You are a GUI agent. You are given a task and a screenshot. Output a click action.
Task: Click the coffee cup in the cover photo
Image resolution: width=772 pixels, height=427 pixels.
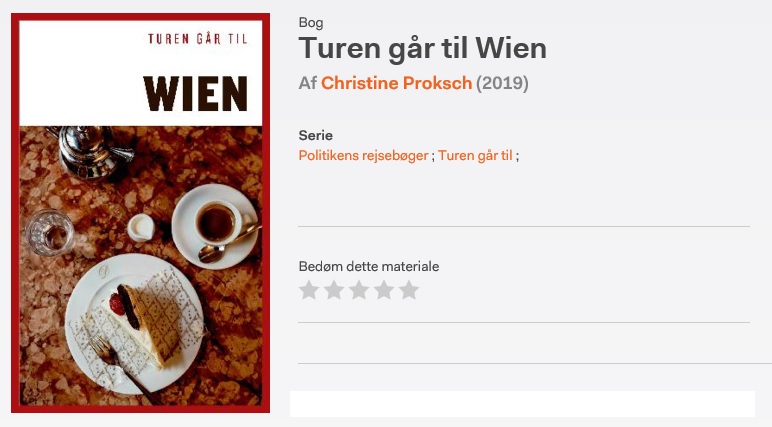(218, 222)
